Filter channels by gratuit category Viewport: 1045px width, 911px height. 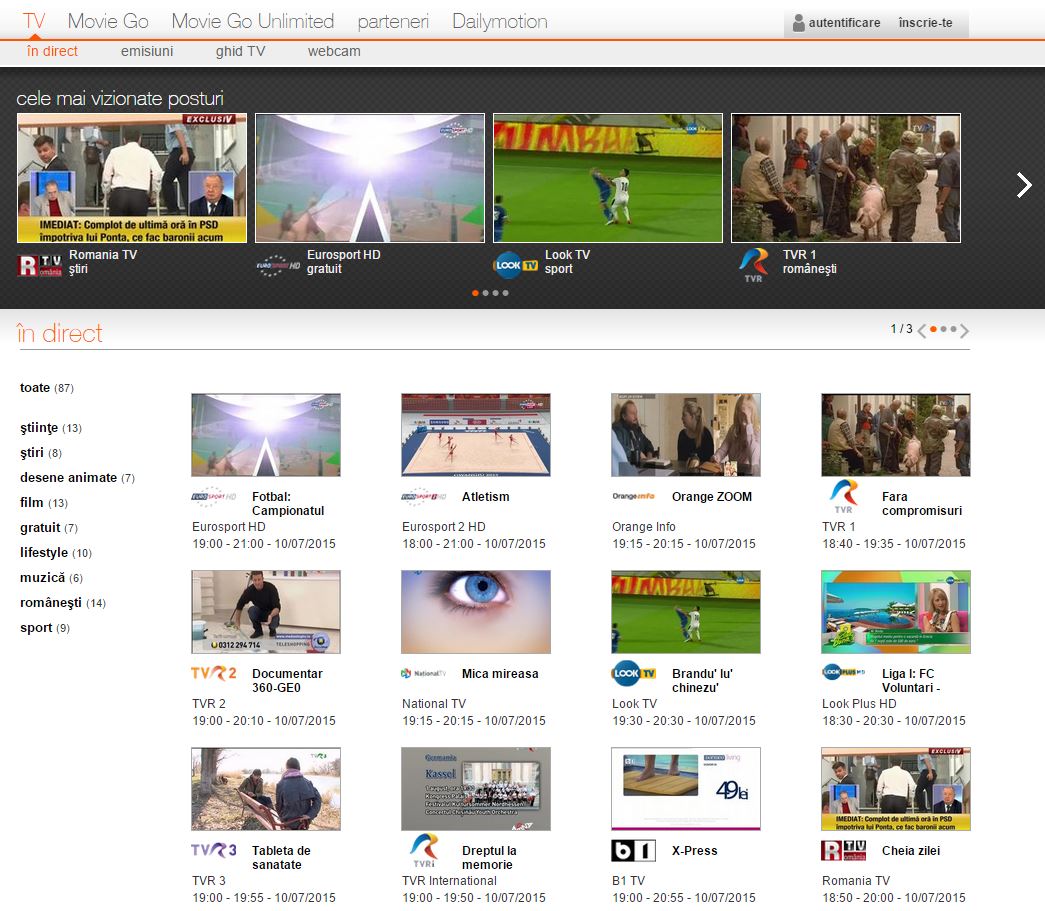pos(49,528)
